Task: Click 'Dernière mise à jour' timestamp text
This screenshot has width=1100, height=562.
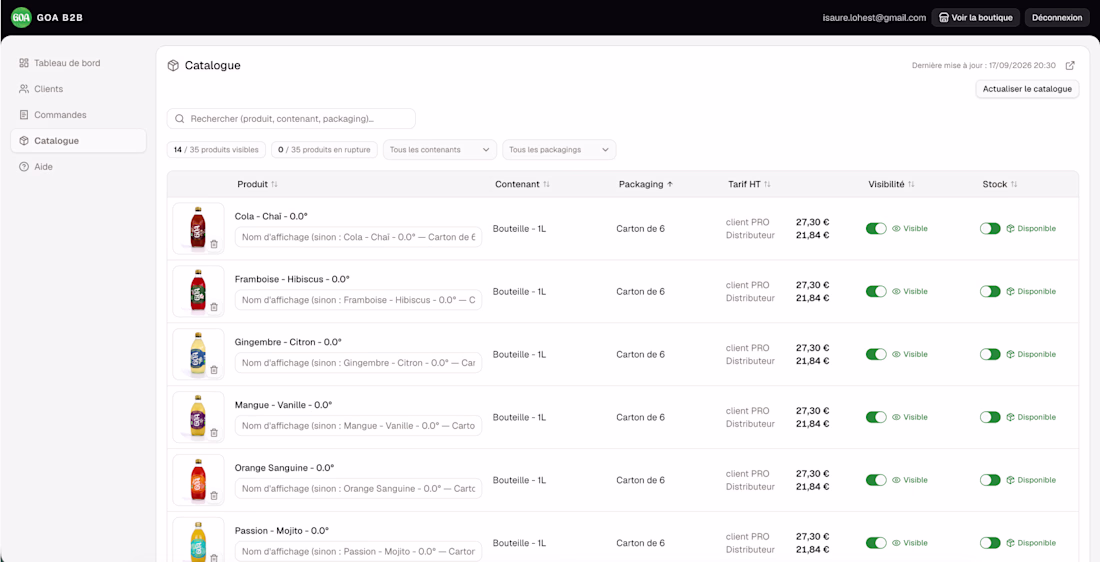Action: pyautogui.click(x=984, y=65)
